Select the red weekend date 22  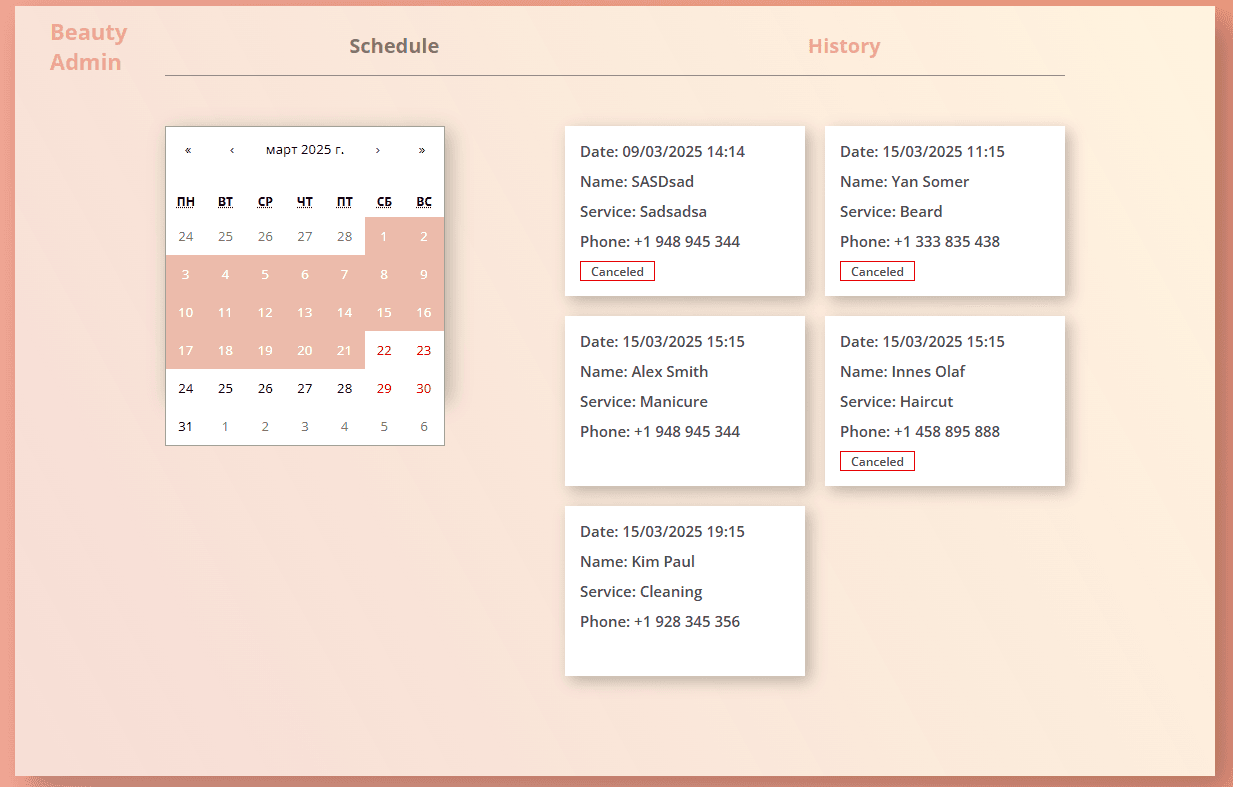pyautogui.click(x=384, y=350)
